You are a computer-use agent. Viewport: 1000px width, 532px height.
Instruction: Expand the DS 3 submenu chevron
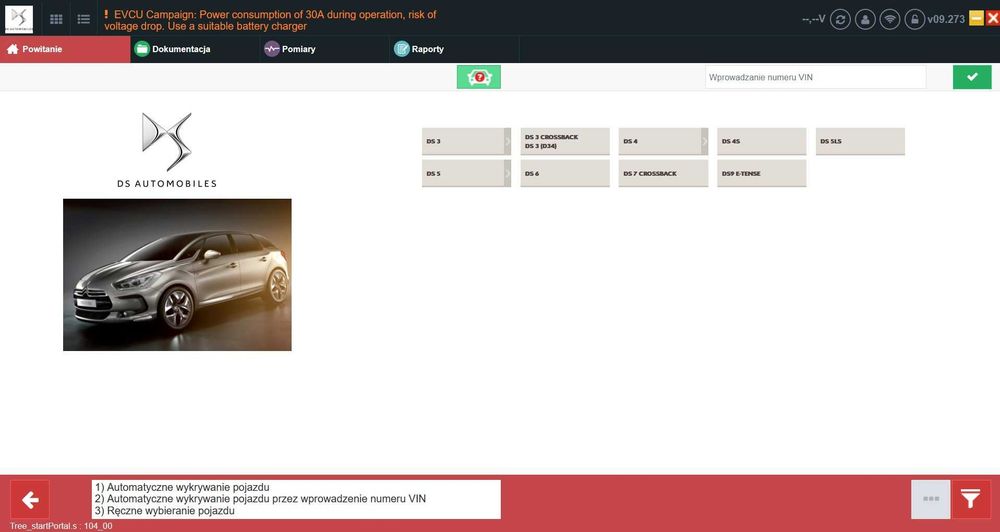pyautogui.click(x=508, y=141)
